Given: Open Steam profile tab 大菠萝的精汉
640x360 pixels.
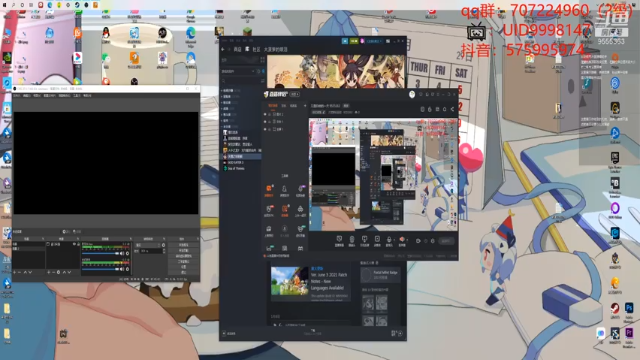Looking at the screenshot, I should click(x=276, y=49).
